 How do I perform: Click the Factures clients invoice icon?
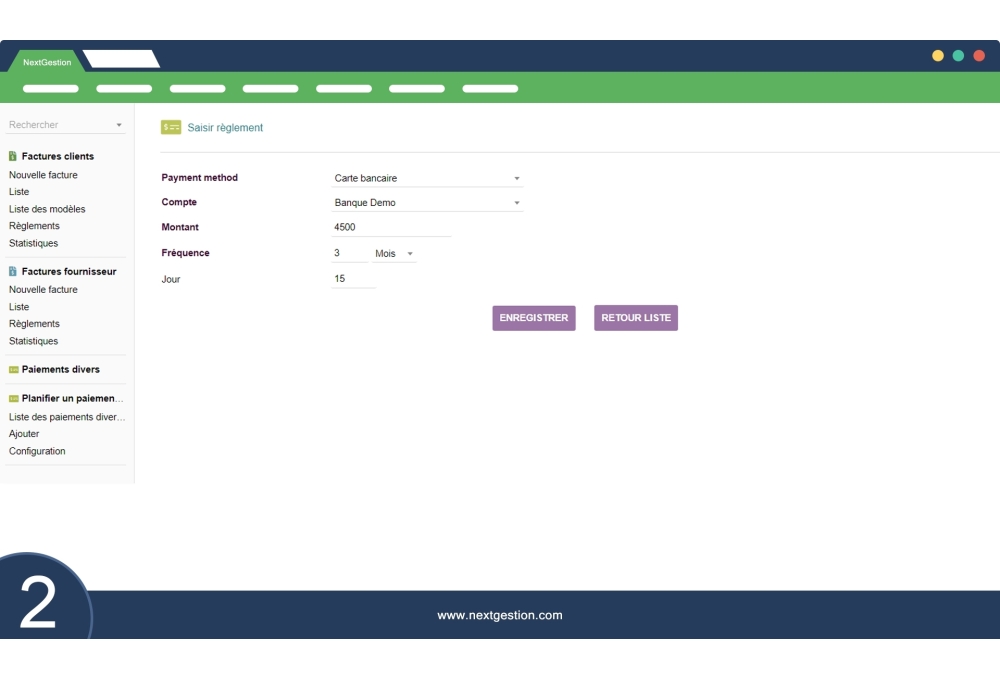[x=11, y=156]
